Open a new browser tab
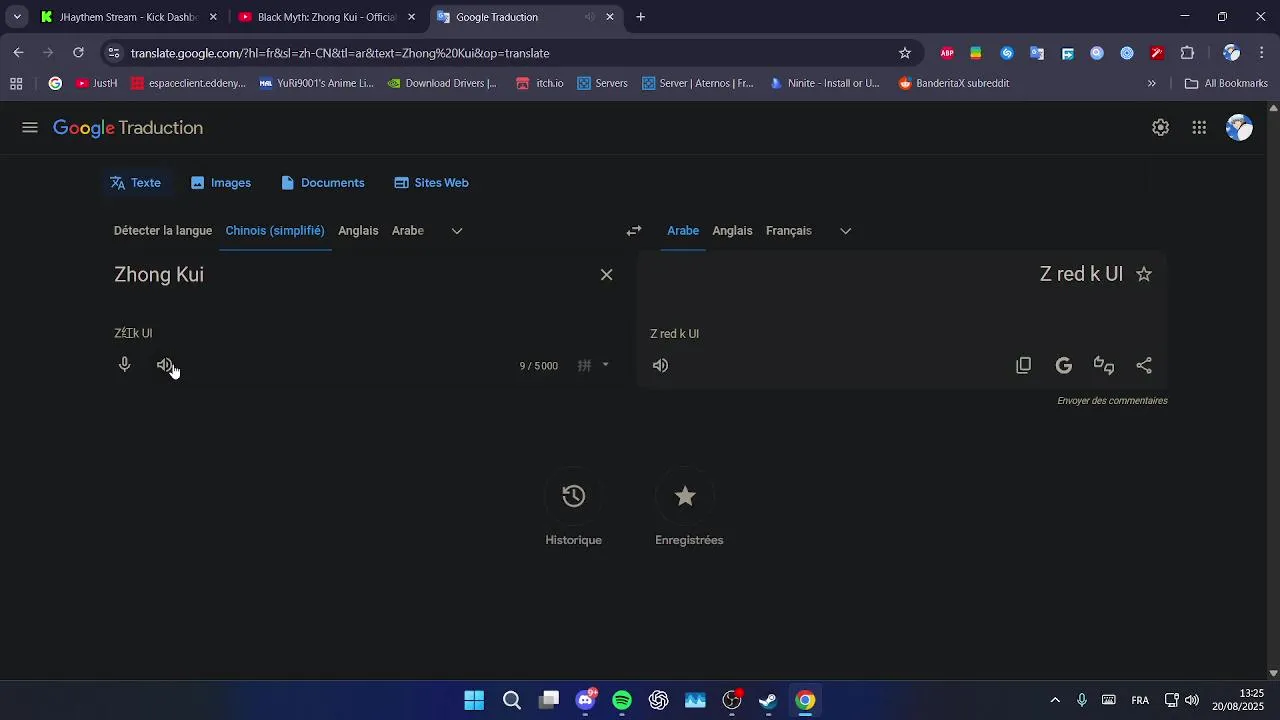 (x=641, y=17)
